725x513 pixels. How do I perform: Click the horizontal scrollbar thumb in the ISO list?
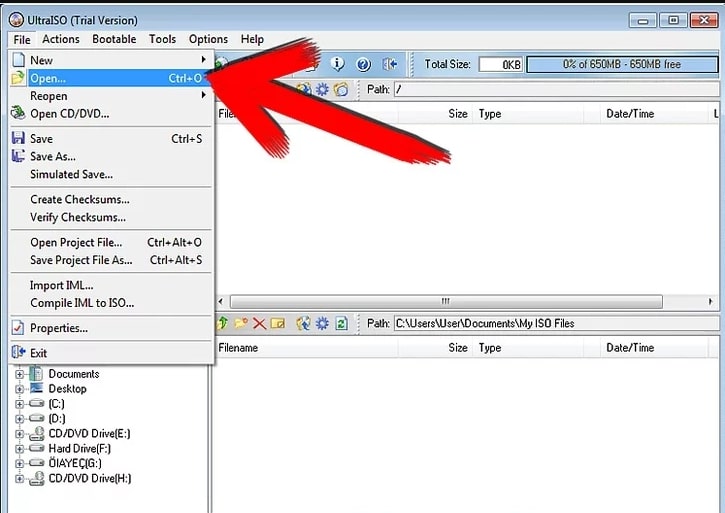[446, 302]
